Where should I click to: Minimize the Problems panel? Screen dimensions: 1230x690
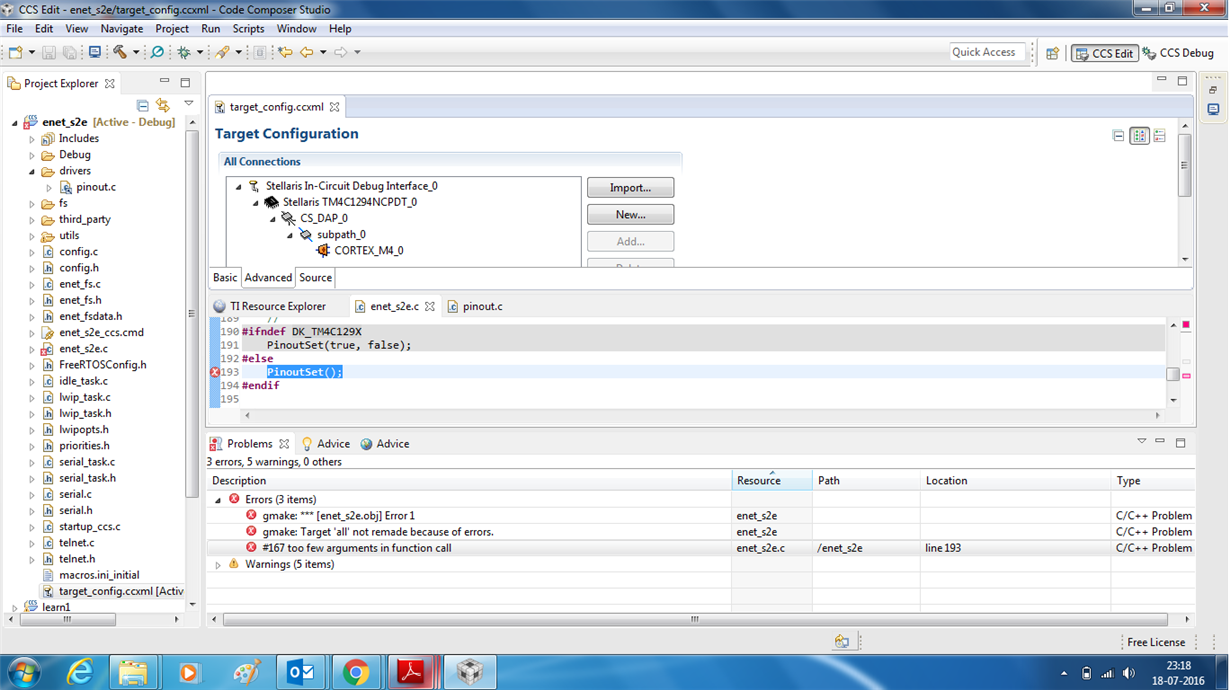point(1160,441)
